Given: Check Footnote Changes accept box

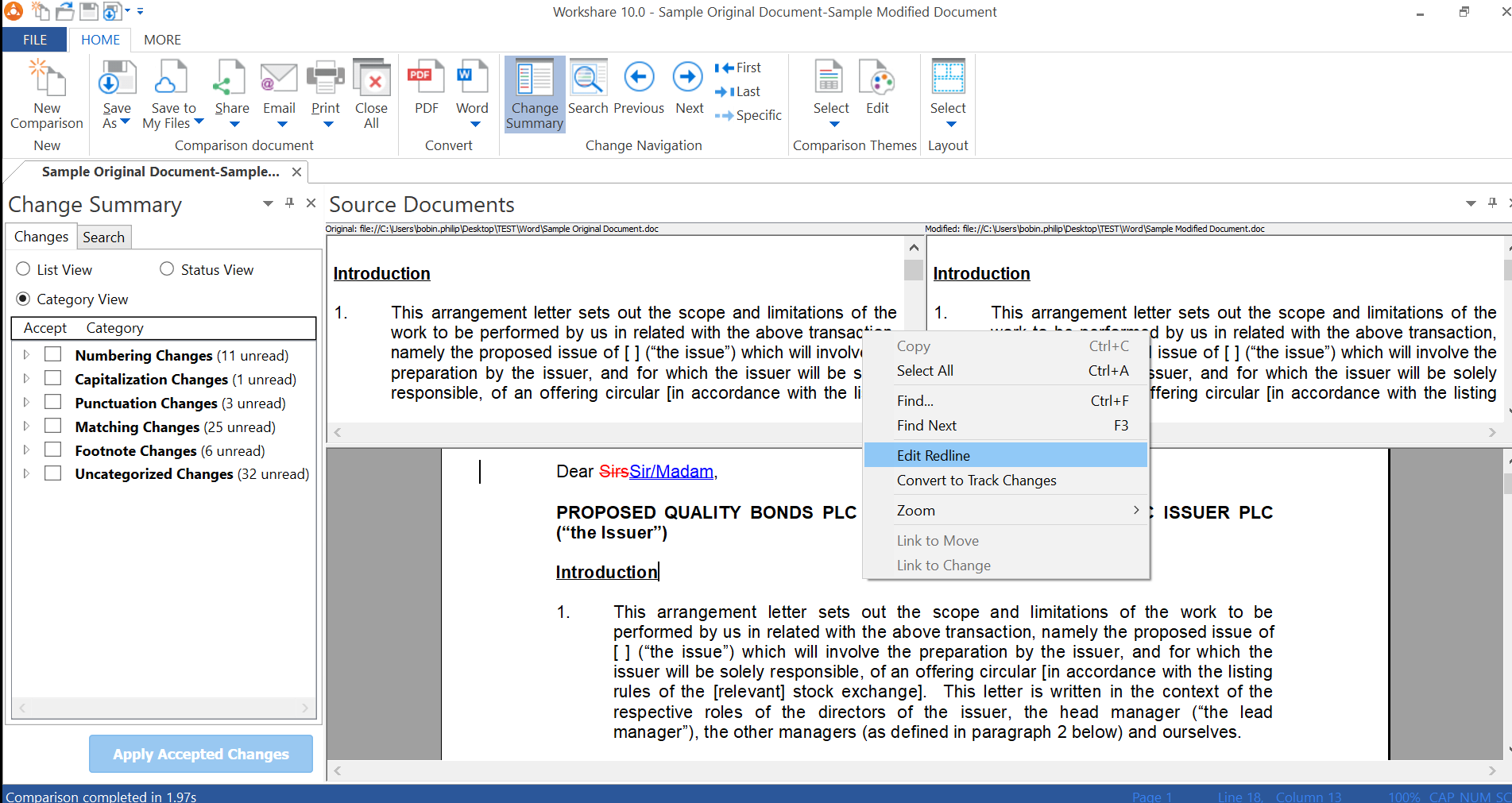Looking at the screenshot, I should pos(52,450).
